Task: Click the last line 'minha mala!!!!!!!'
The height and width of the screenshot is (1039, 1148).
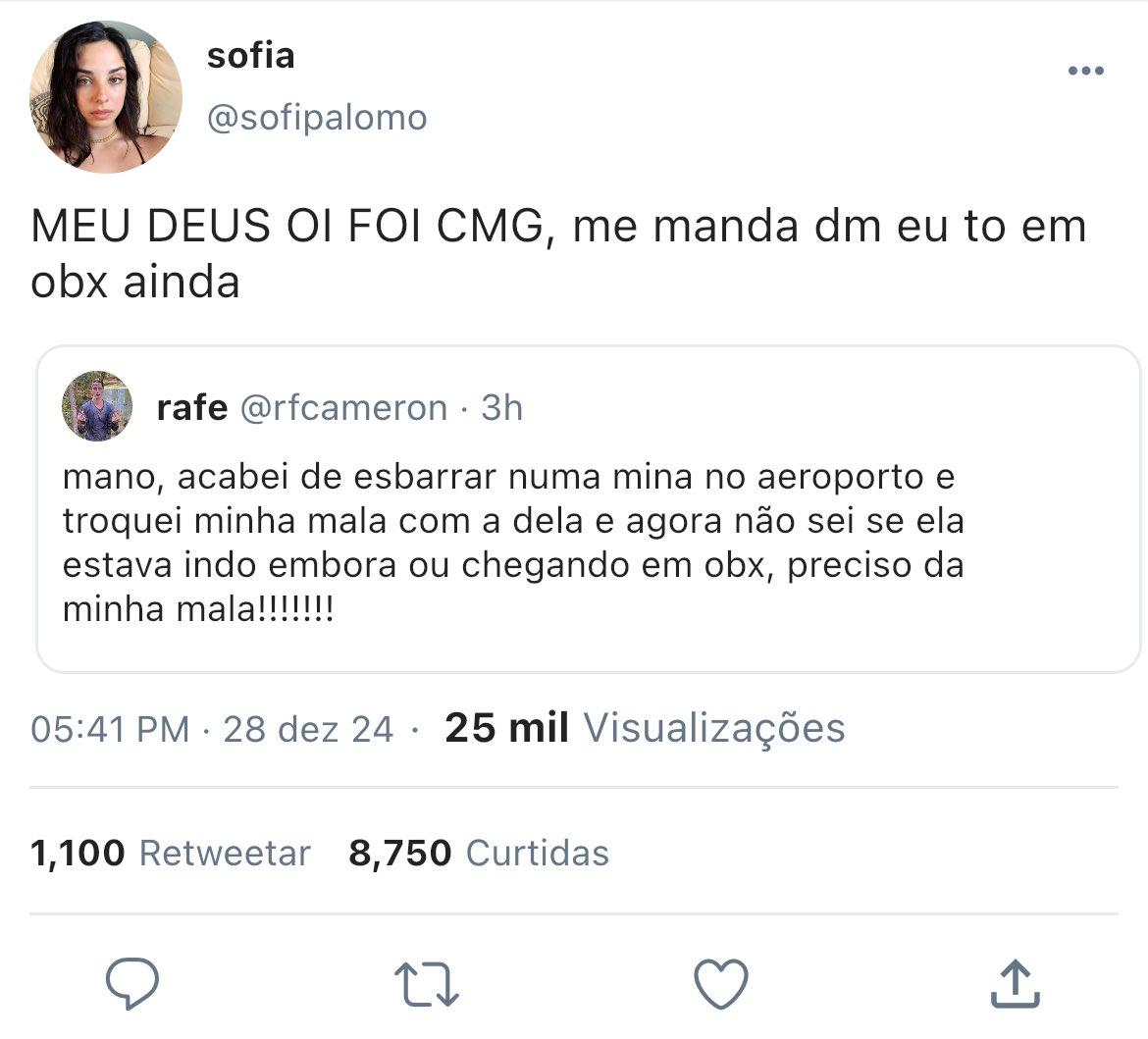Action: (198, 609)
